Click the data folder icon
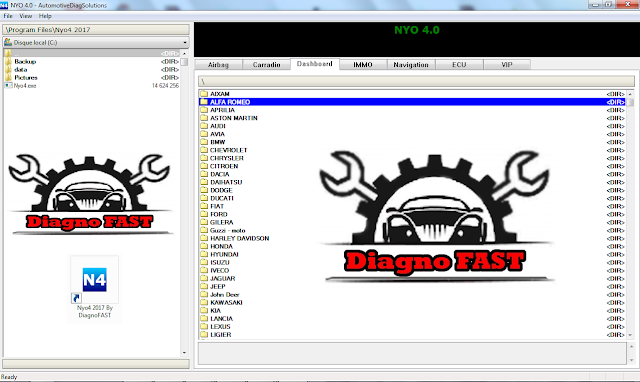Screen dimensions: 640x382 coord(8,69)
